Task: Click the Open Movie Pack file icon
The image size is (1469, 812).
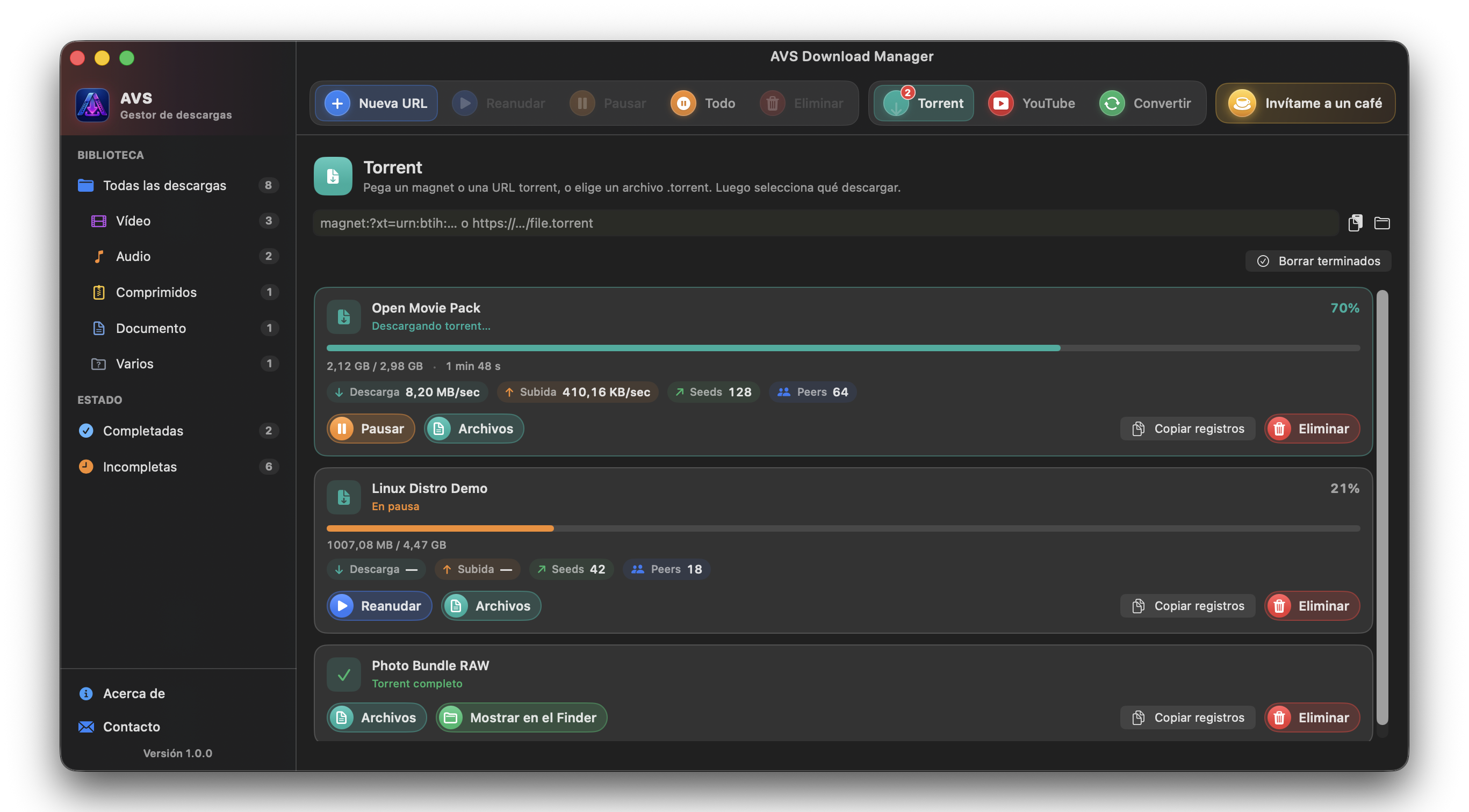Action: click(343, 316)
